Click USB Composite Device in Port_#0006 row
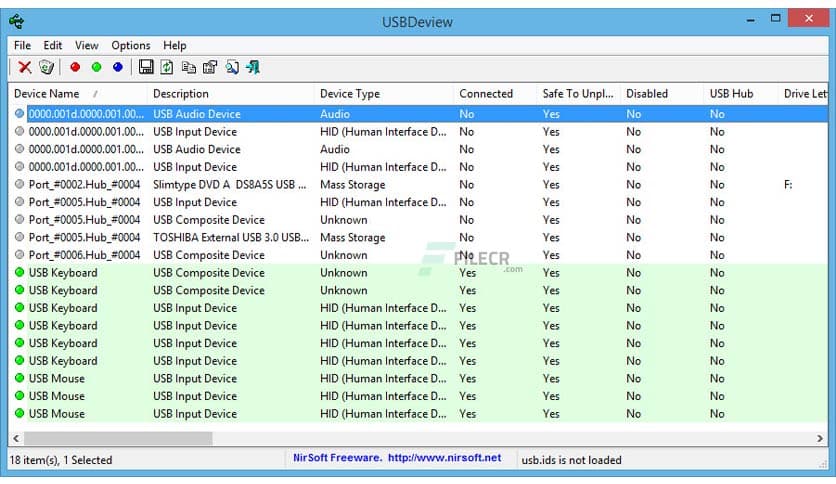Image resolution: width=836 pixels, height=484 pixels. pyautogui.click(x=208, y=255)
